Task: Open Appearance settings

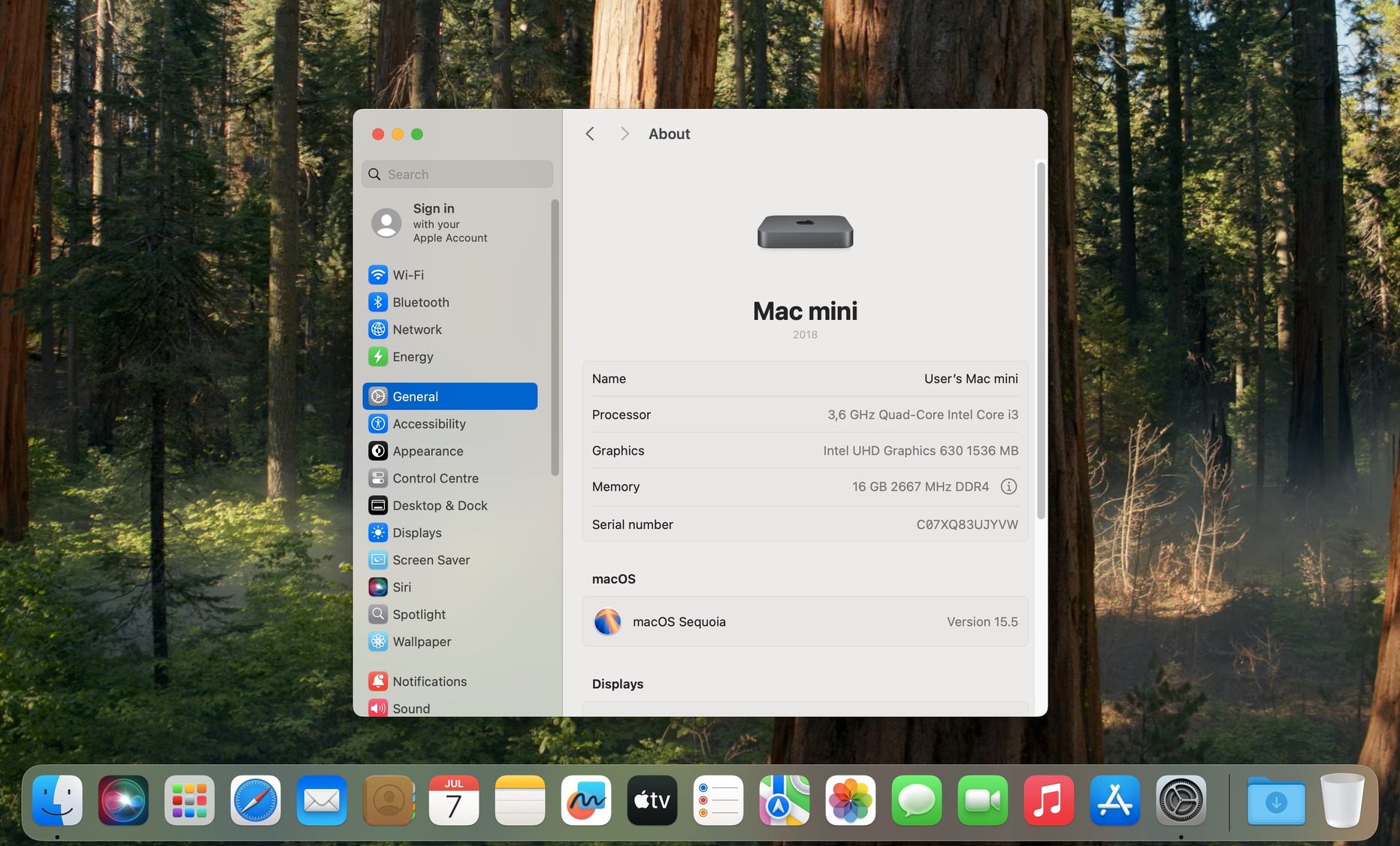Action: click(449, 451)
